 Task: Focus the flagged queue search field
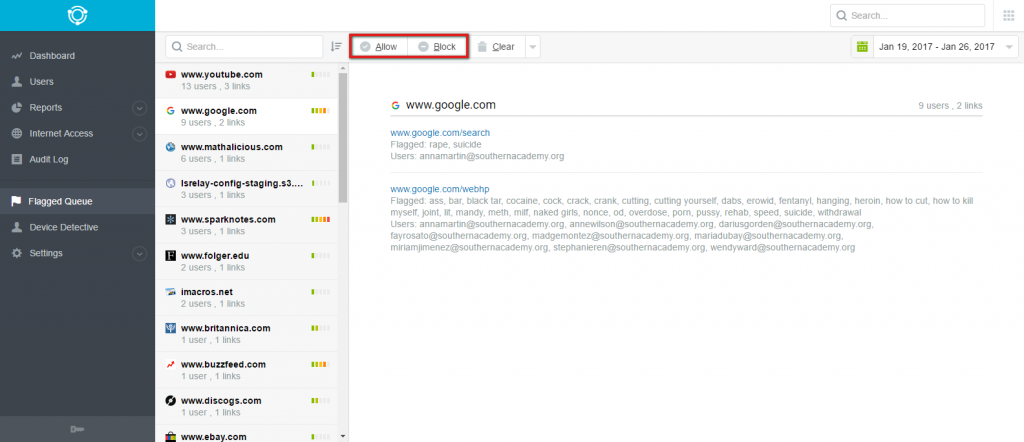click(x=244, y=47)
